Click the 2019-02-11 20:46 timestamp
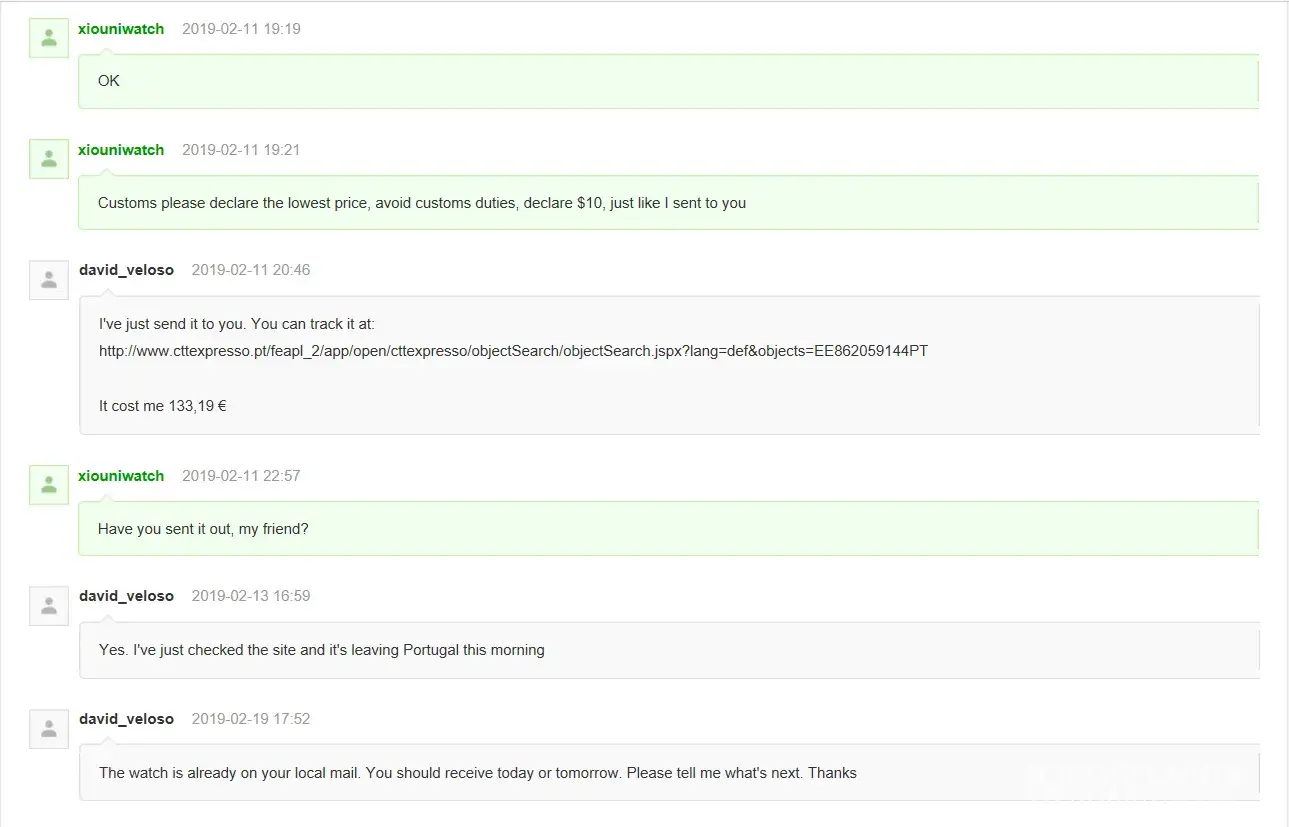This screenshot has height=827, width=1289. (x=251, y=270)
